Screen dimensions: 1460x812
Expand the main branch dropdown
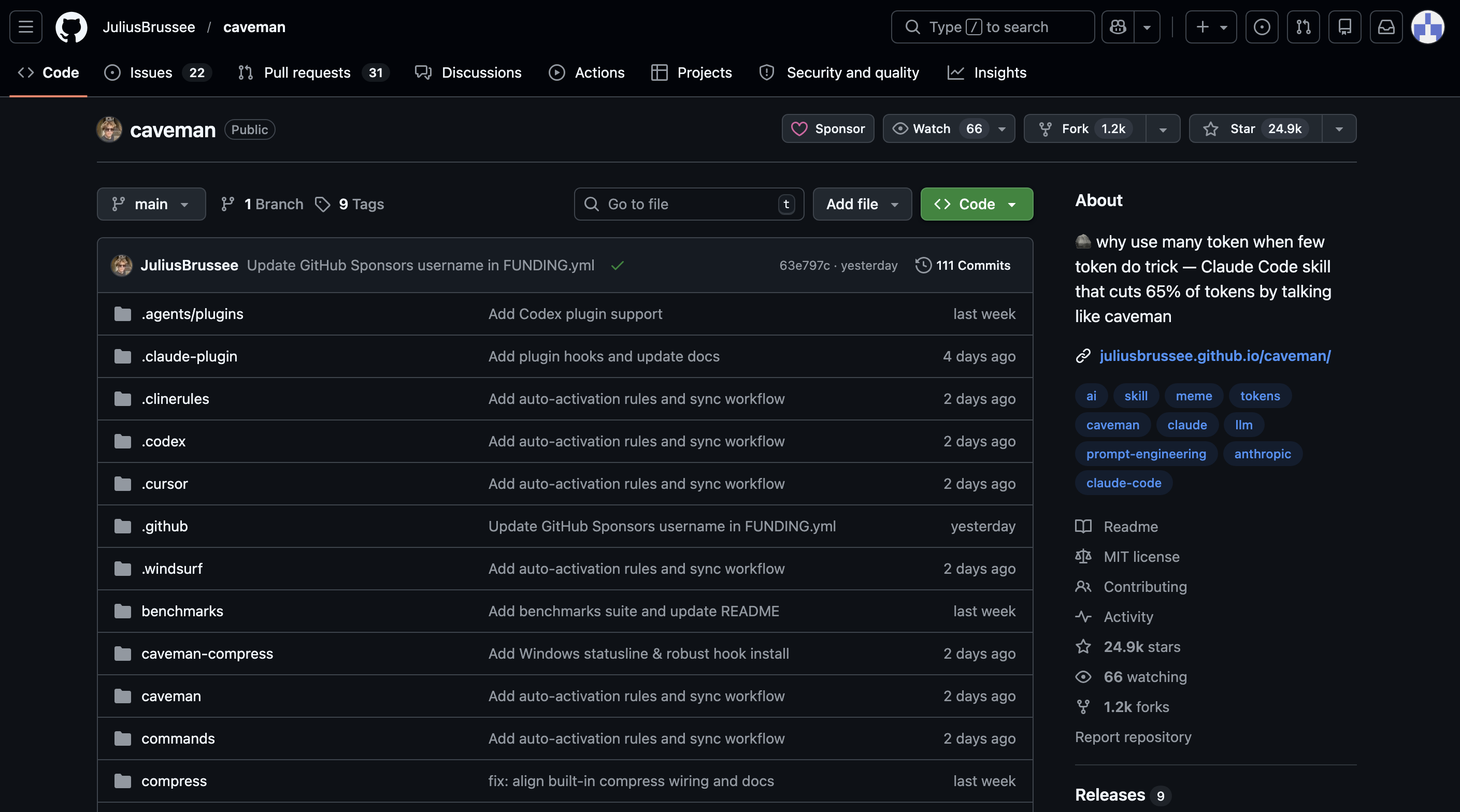pos(151,204)
